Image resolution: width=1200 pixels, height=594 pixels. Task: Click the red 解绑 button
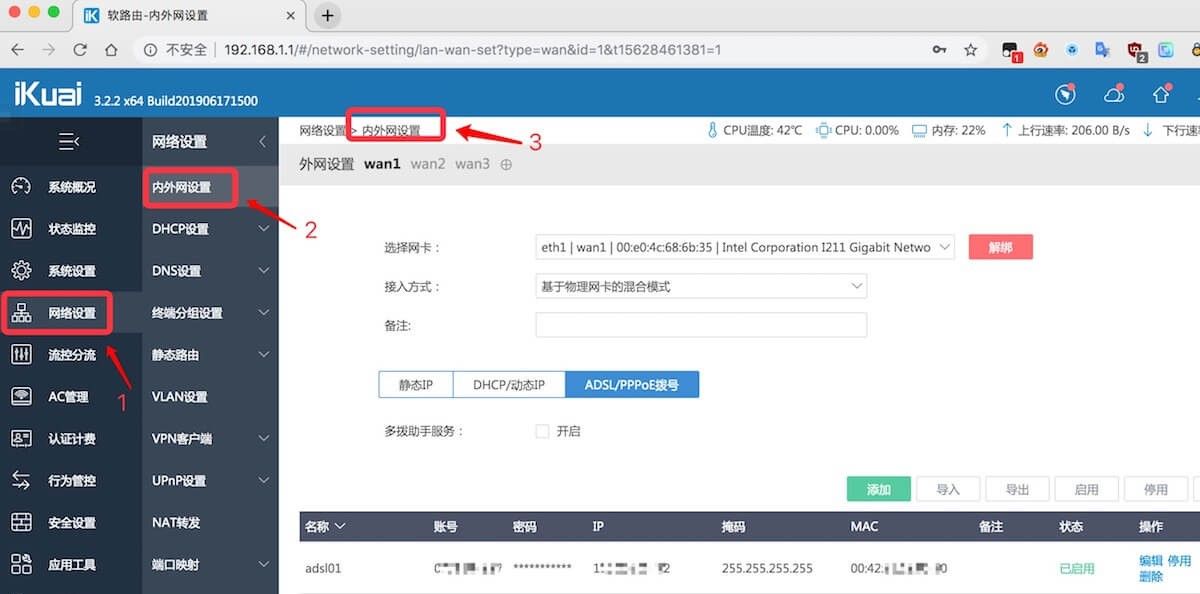[1000, 247]
